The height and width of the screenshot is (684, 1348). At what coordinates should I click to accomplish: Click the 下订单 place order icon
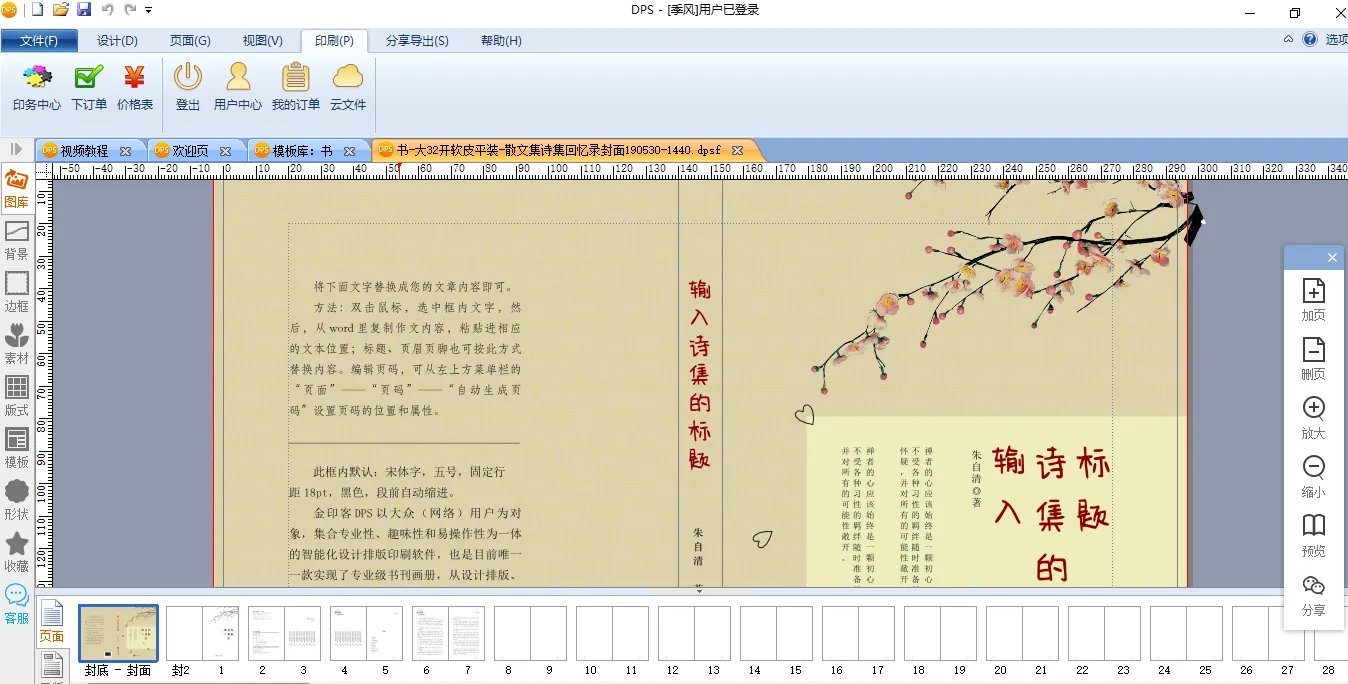(x=89, y=86)
